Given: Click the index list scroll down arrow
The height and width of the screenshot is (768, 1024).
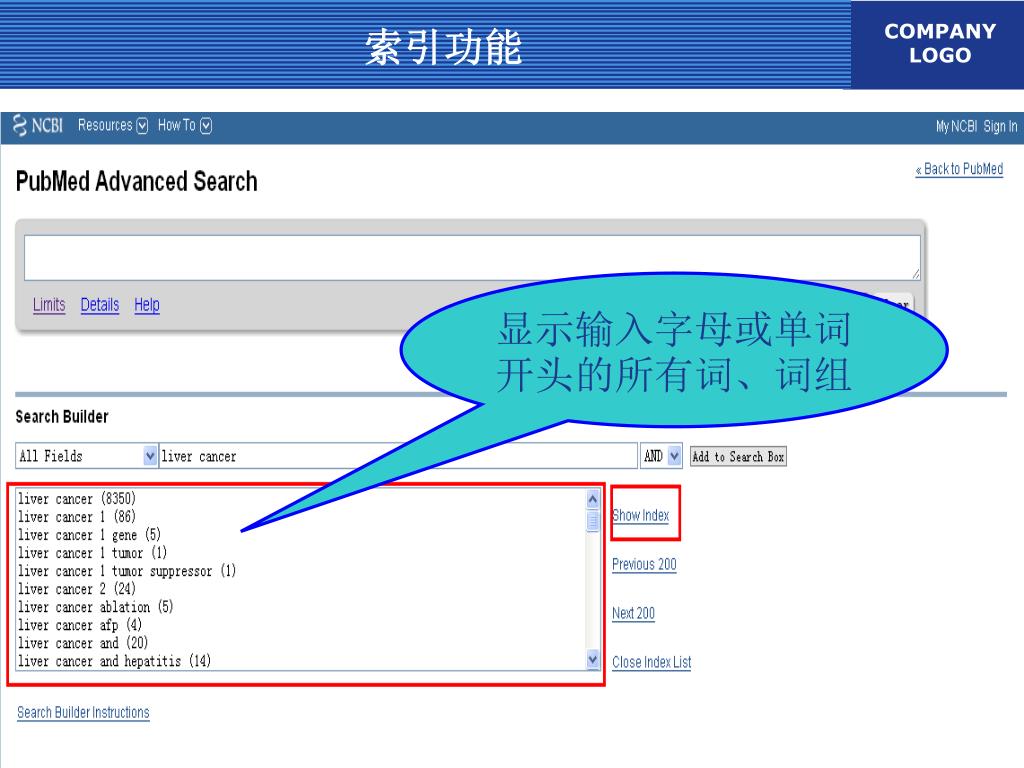Looking at the screenshot, I should coord(593,660).
